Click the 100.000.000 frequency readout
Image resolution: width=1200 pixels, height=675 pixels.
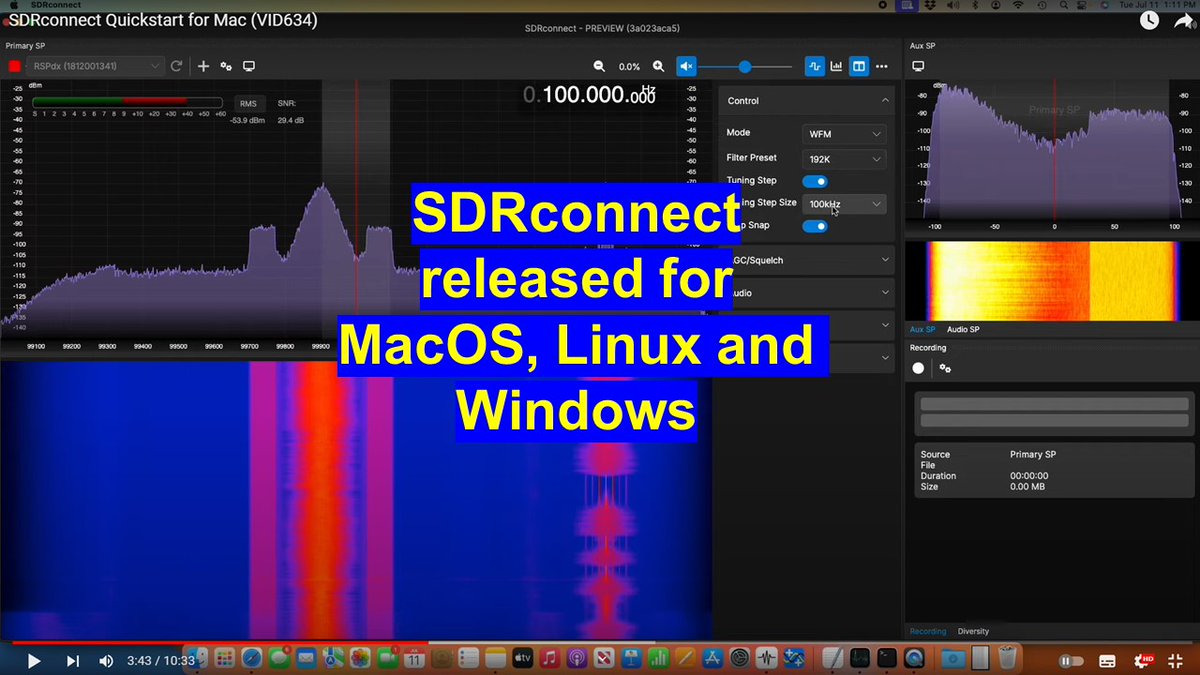pos(590,95)
